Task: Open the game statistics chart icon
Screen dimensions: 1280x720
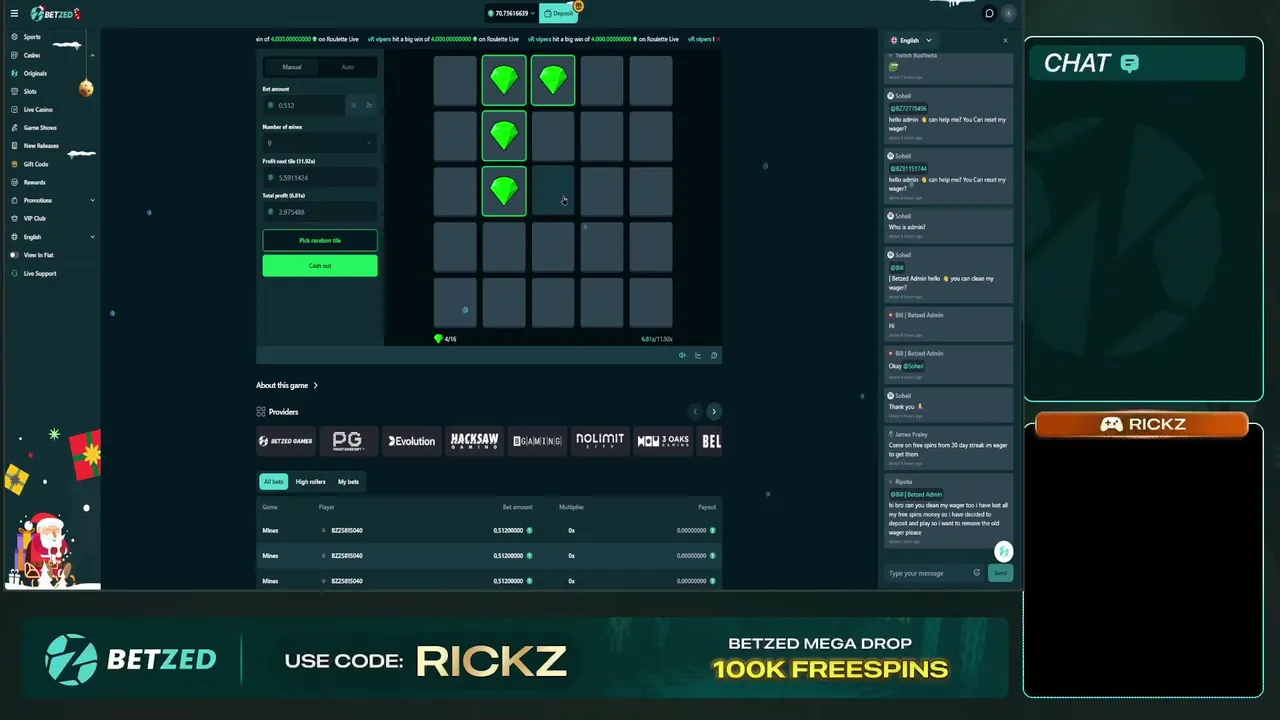Action: coord(698,355)
